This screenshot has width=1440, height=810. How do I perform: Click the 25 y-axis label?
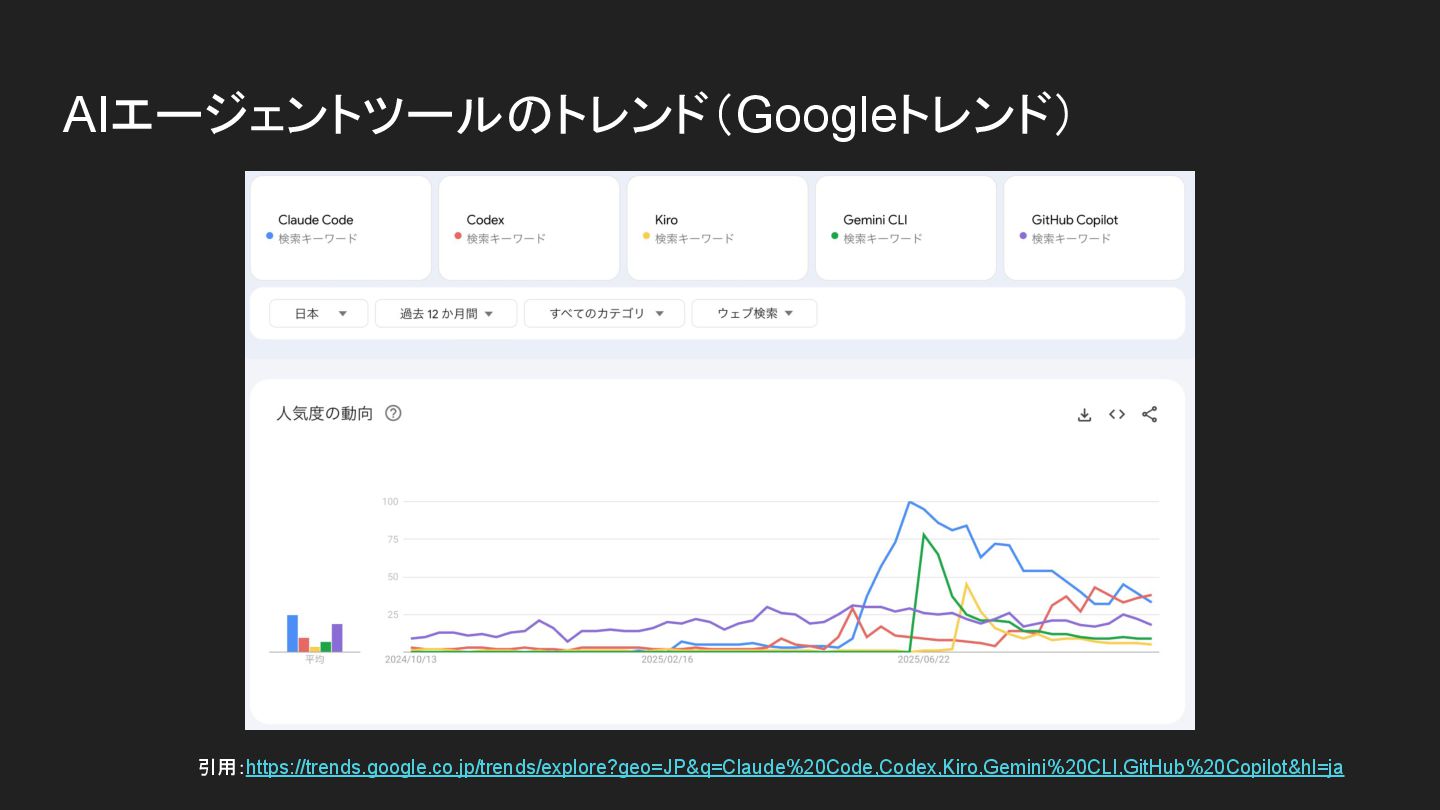click(x=392, y=615)
